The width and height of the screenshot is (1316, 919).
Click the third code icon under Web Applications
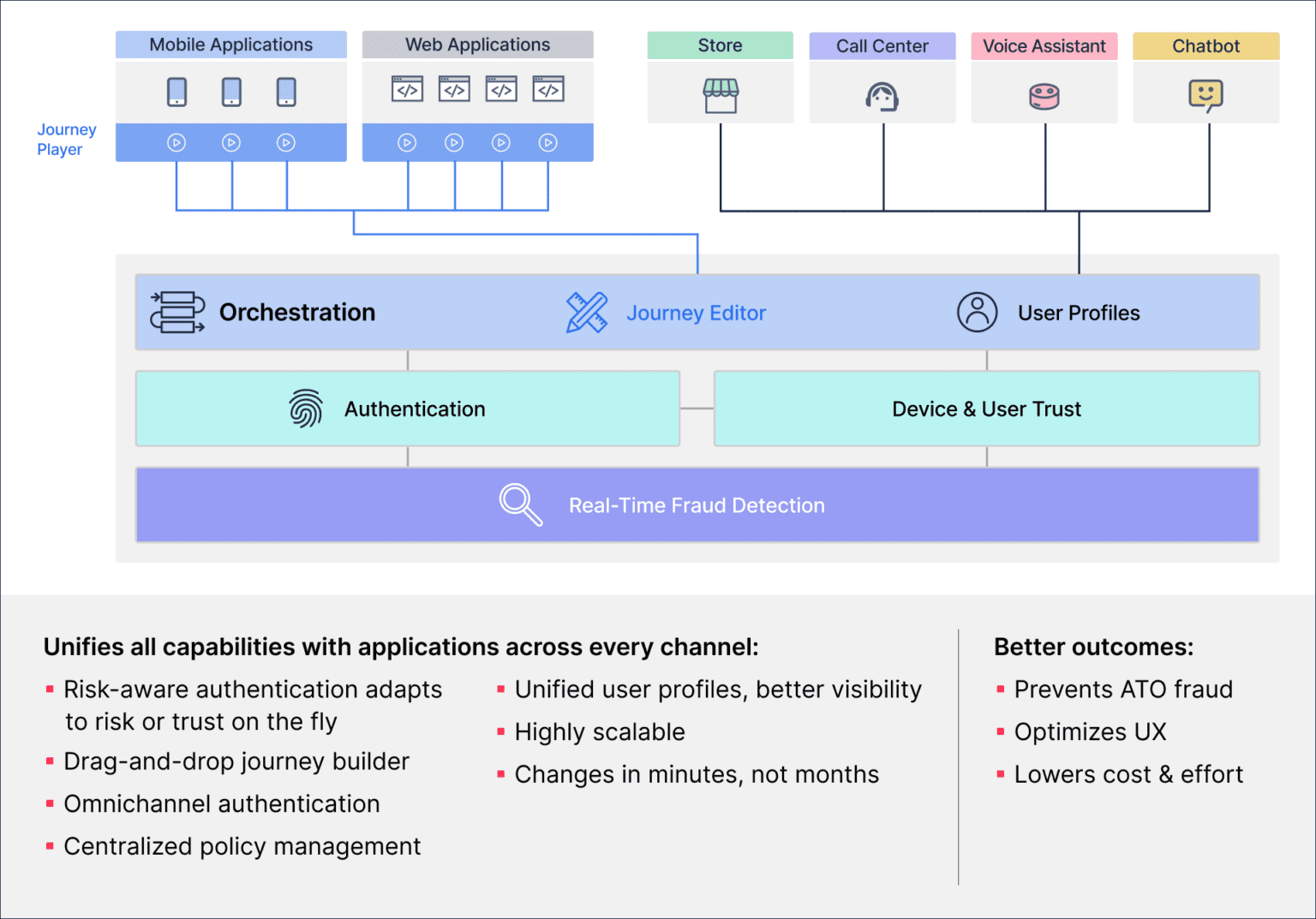coord(500,88)
